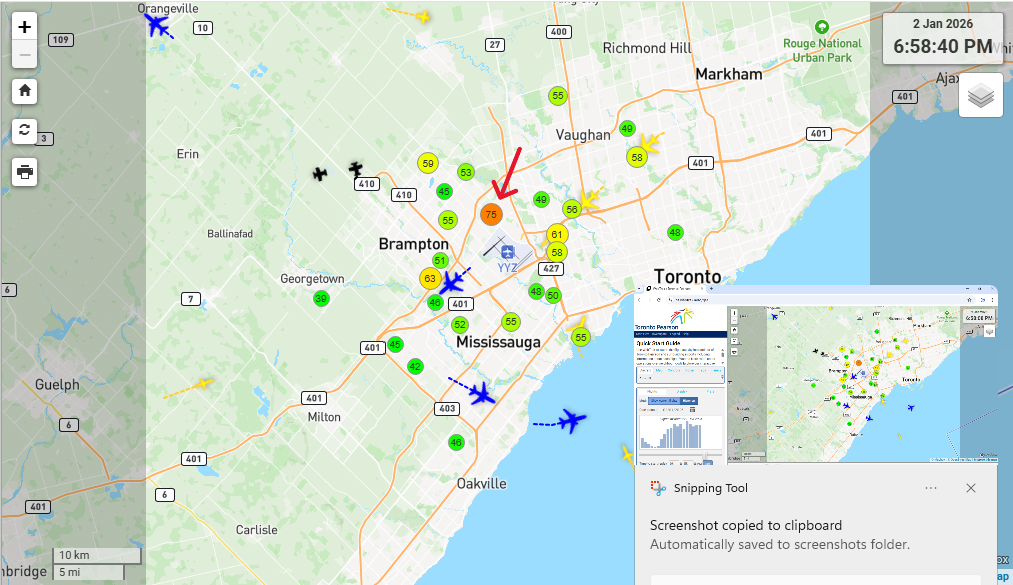This screenshot has height=585, width=1013.
Task: Open the screenshot thumbnail preview
Action: coord(816,374)
